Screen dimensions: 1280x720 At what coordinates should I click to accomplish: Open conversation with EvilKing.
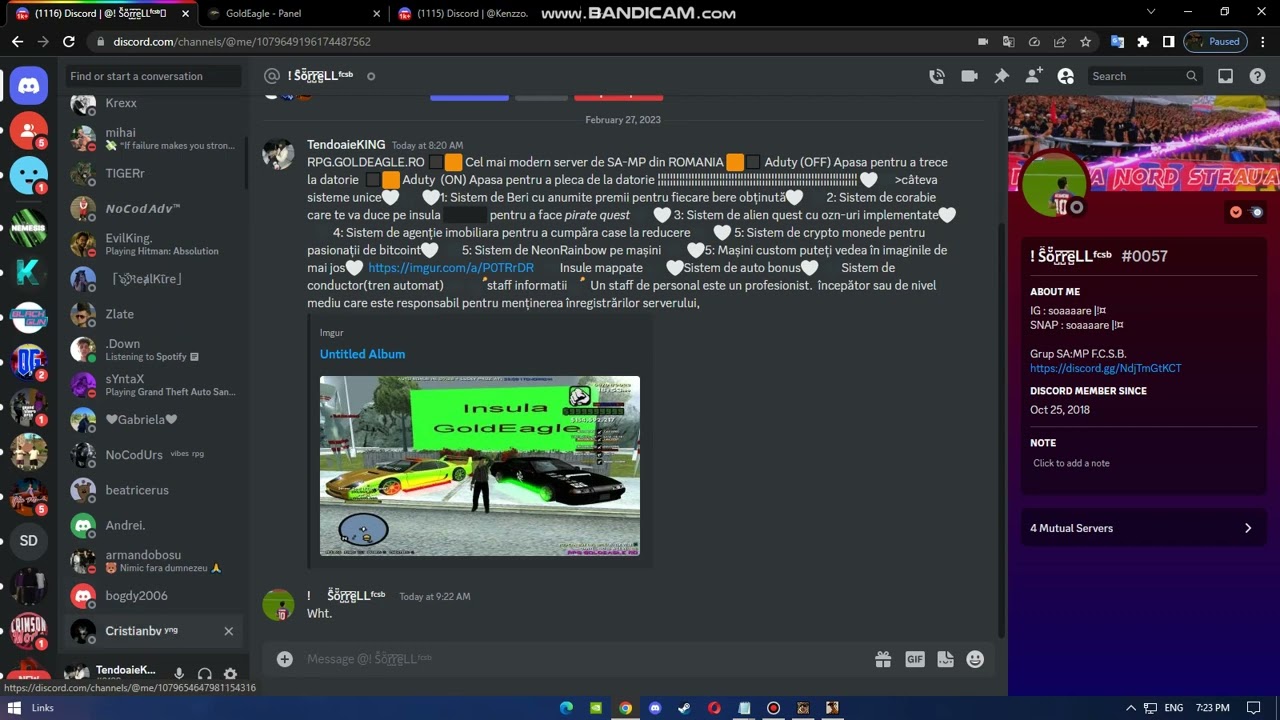point(153,244)
